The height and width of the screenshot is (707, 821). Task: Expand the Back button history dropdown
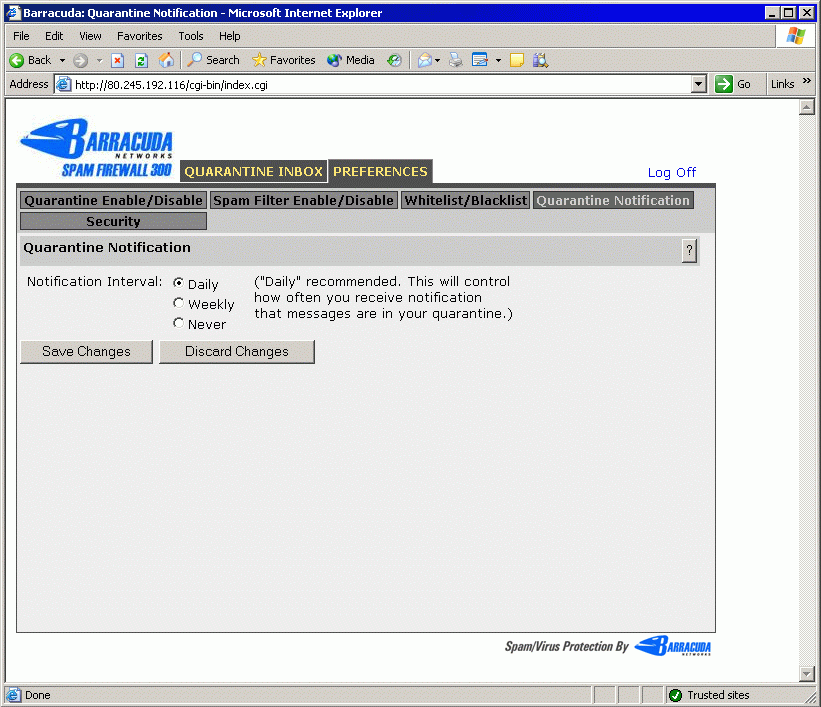click(62, 60)
